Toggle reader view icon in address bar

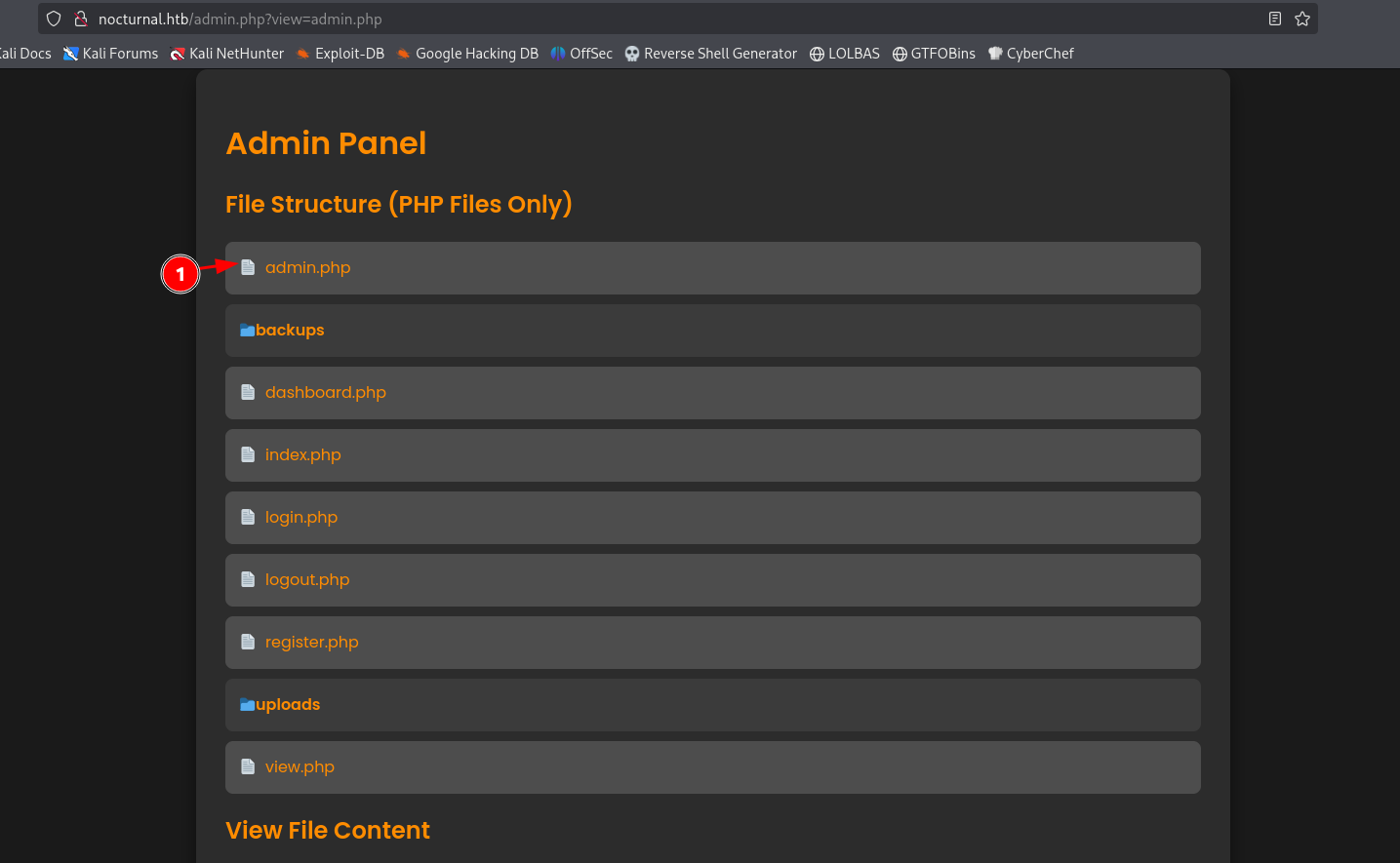1274,19
